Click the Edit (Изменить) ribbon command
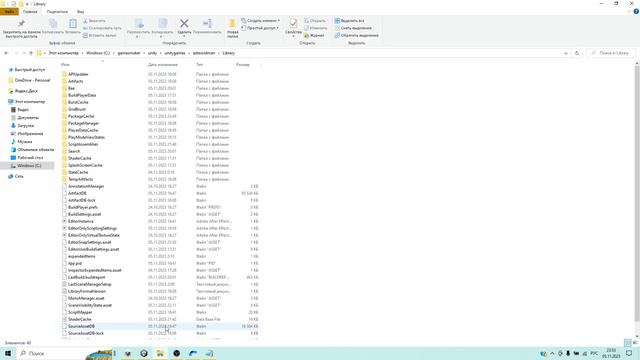The height and width of the screenshot is (360, 640). click(x=315, y=28)
